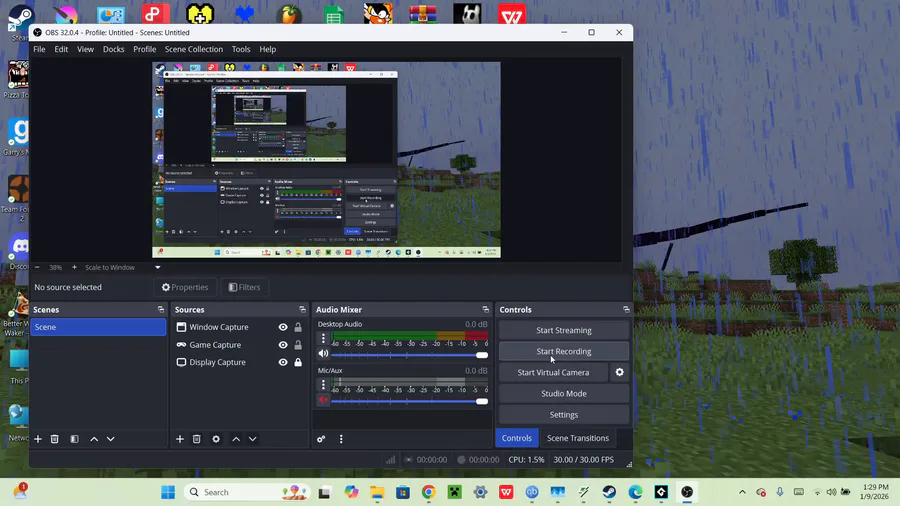
Task: Toggle lock on Display Capture
Action: 298,362
